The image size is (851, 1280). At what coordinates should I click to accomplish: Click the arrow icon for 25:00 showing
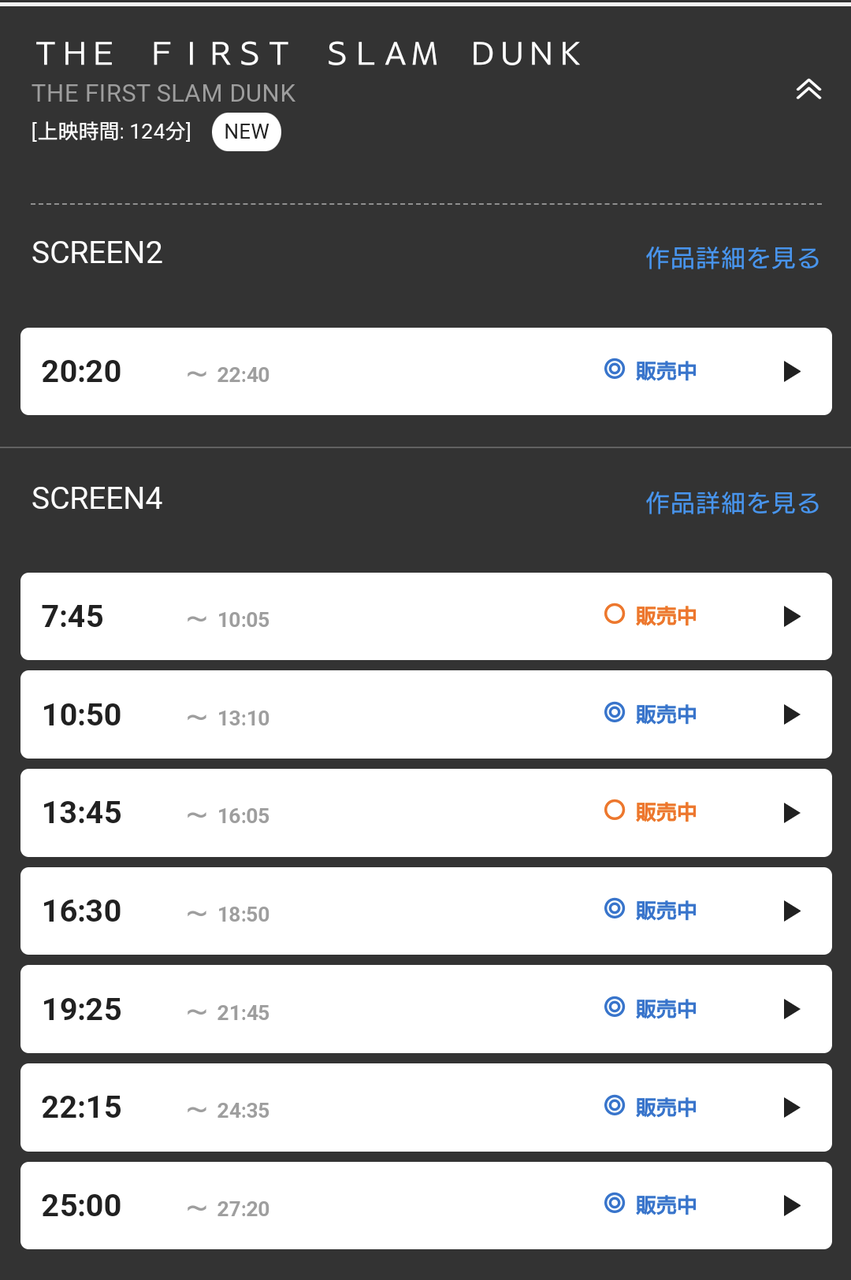pyautogui.click(x=792, y=1206)
